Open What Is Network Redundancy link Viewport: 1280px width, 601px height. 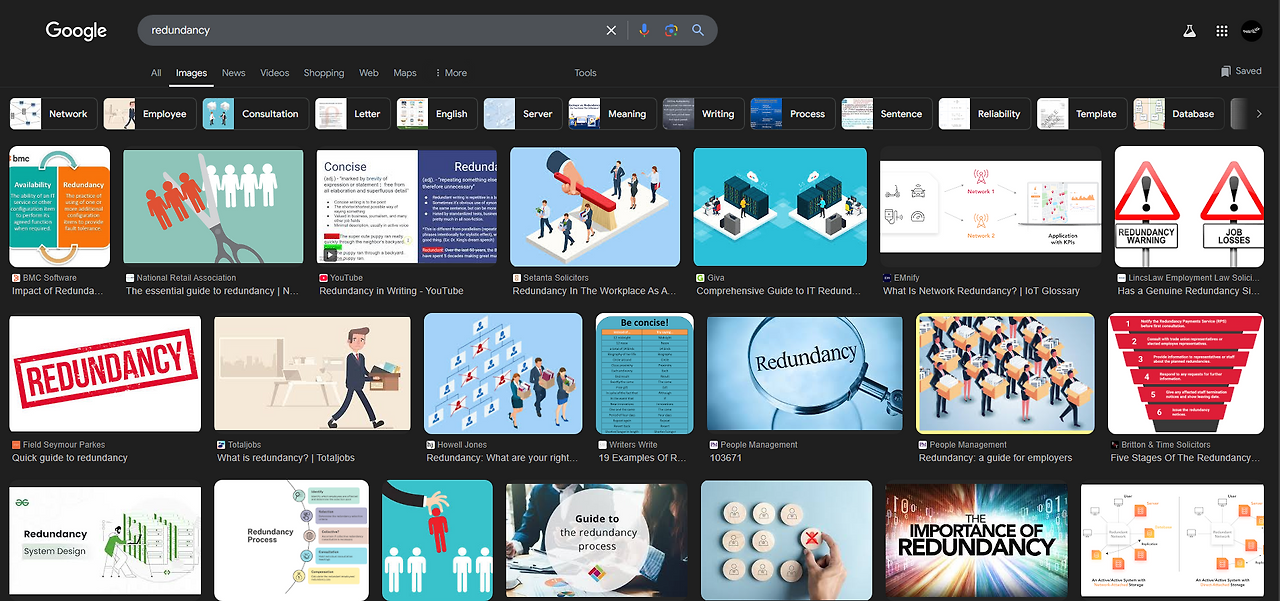(981, 291)
